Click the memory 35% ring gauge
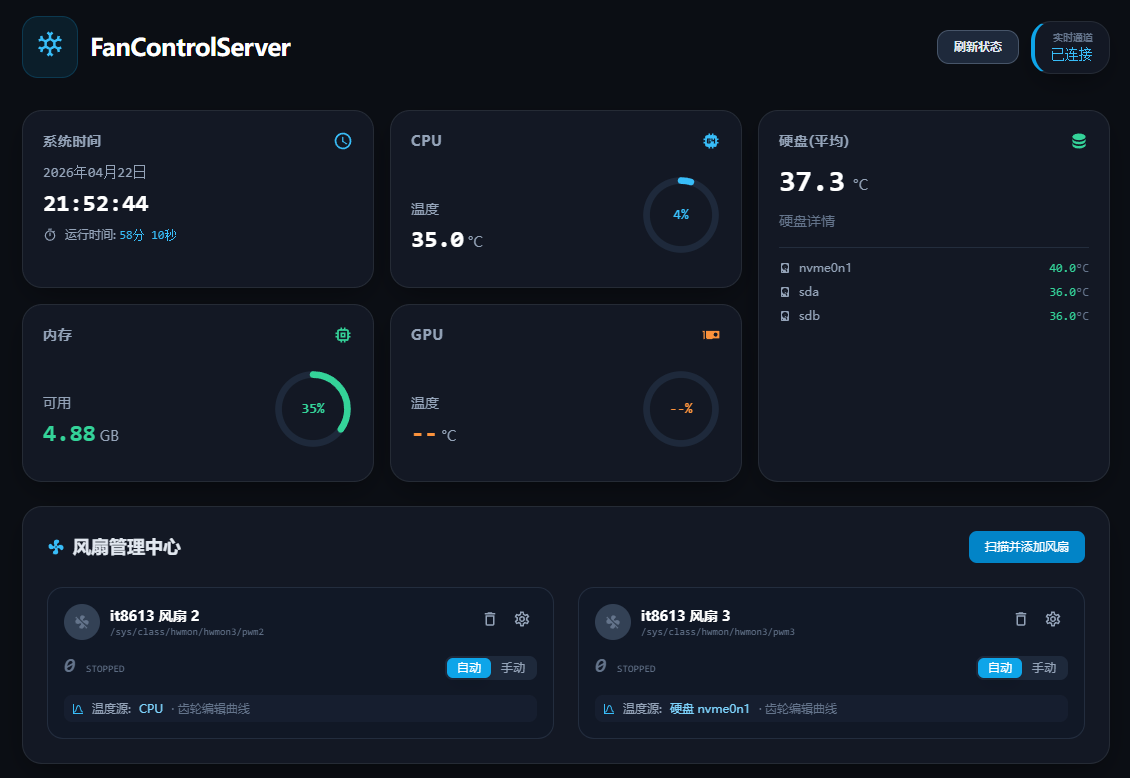1130x778 pixels. point(313,408)
